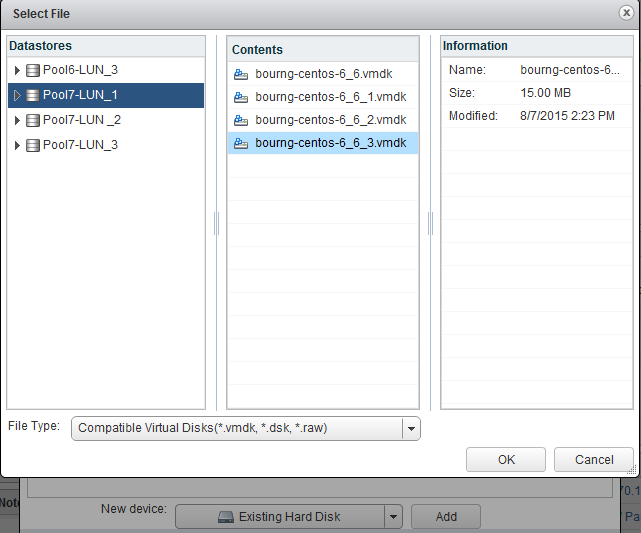The image size is (641, 533).
Task: Click the bourng-centos-6_6_3.vmdk disk icon
Action: [x=241, y=143]
